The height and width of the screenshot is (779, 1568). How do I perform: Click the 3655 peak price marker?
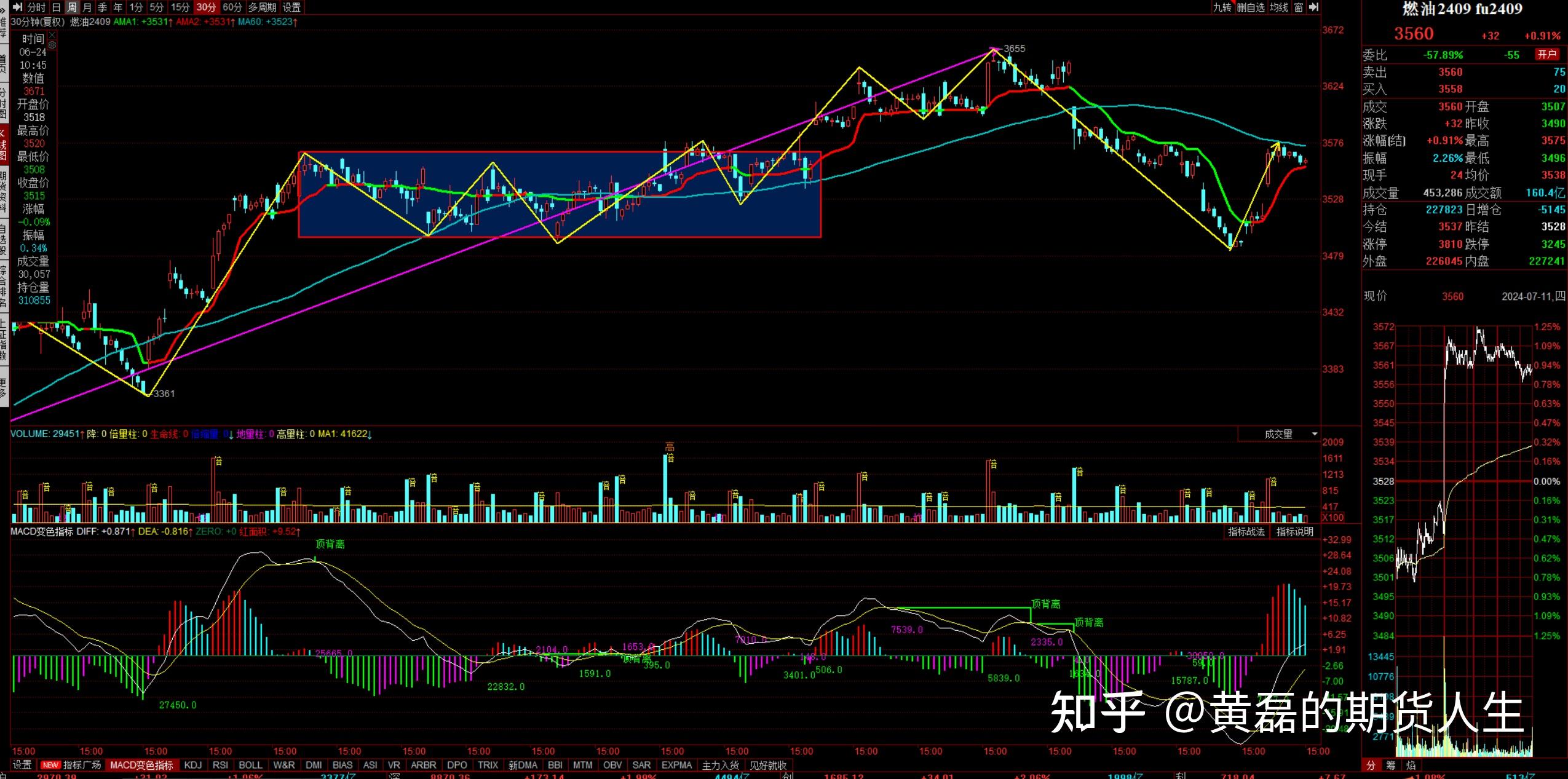click(1014, 49)
